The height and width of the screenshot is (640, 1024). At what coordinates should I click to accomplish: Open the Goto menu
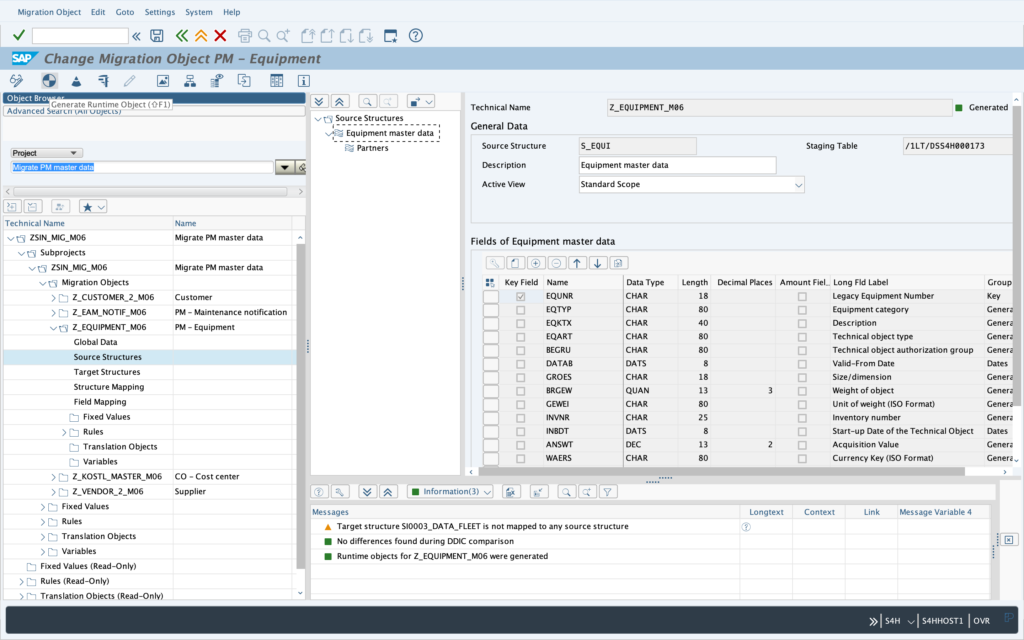click(125, 12)
